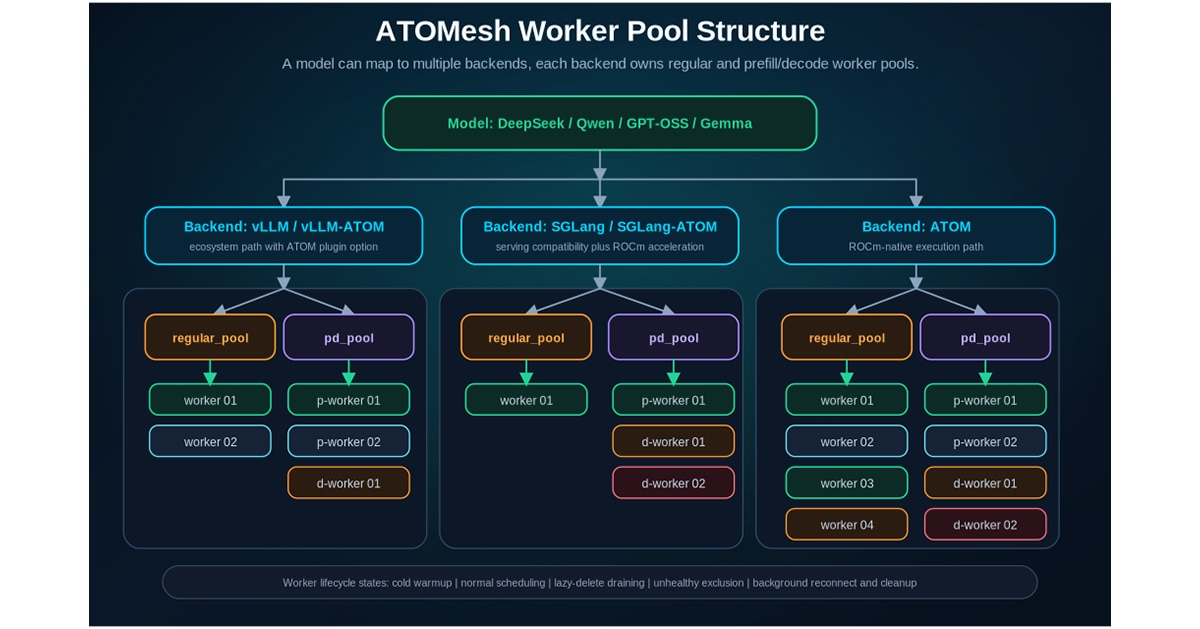1200x629 pixels.
Task: Click 'worker 02' in the ATOM regular_pool
Action: 846,441
